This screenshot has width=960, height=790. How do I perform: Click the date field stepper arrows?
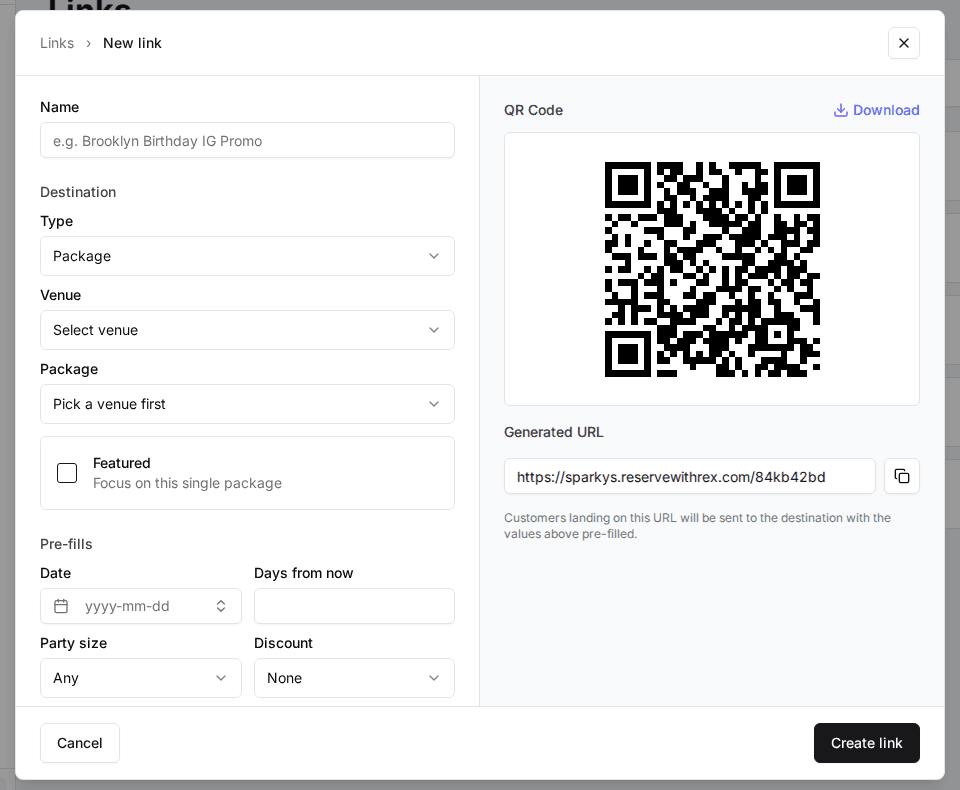coord(221,606)
